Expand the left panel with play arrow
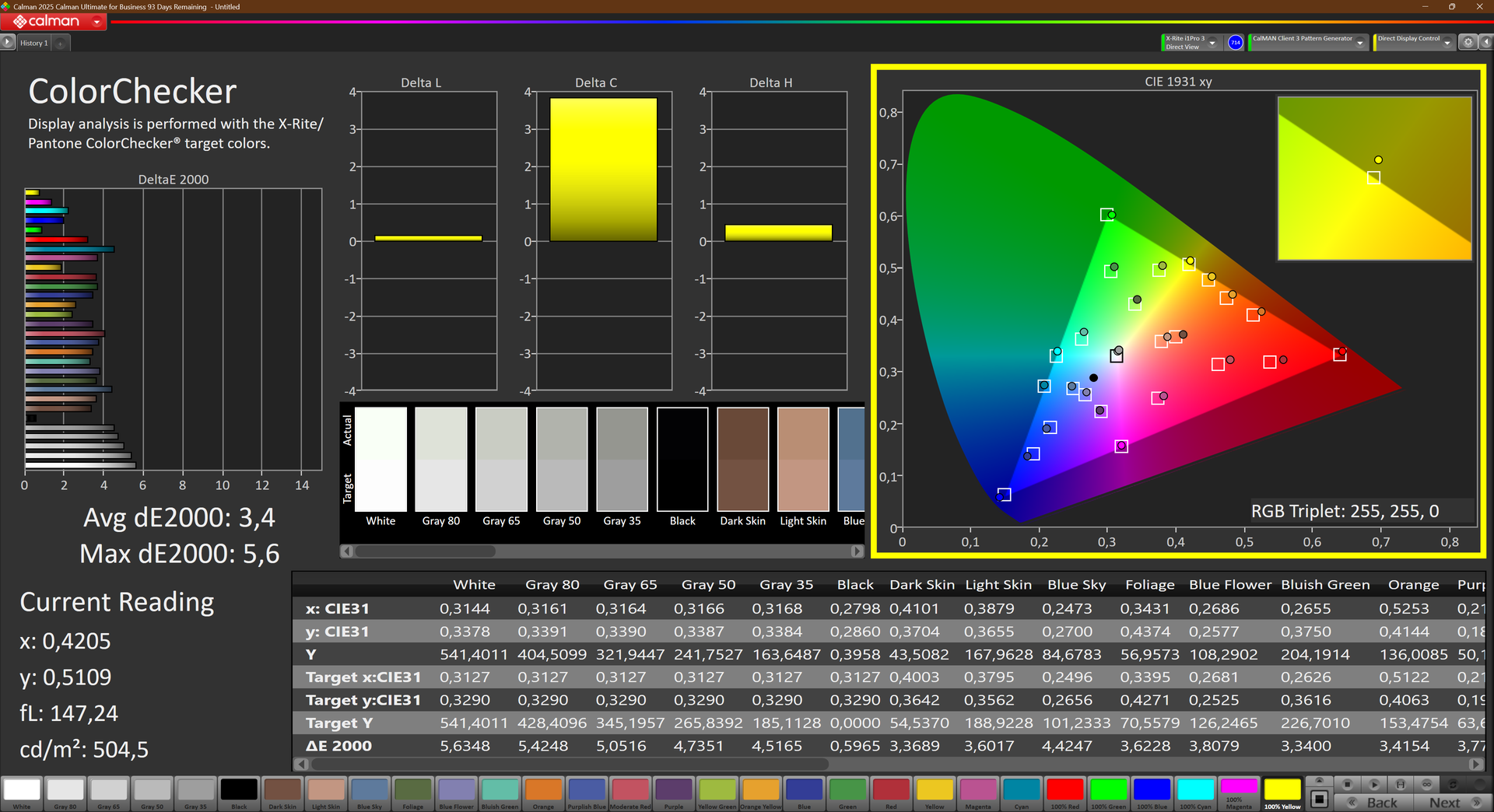 tap(8, 43)
